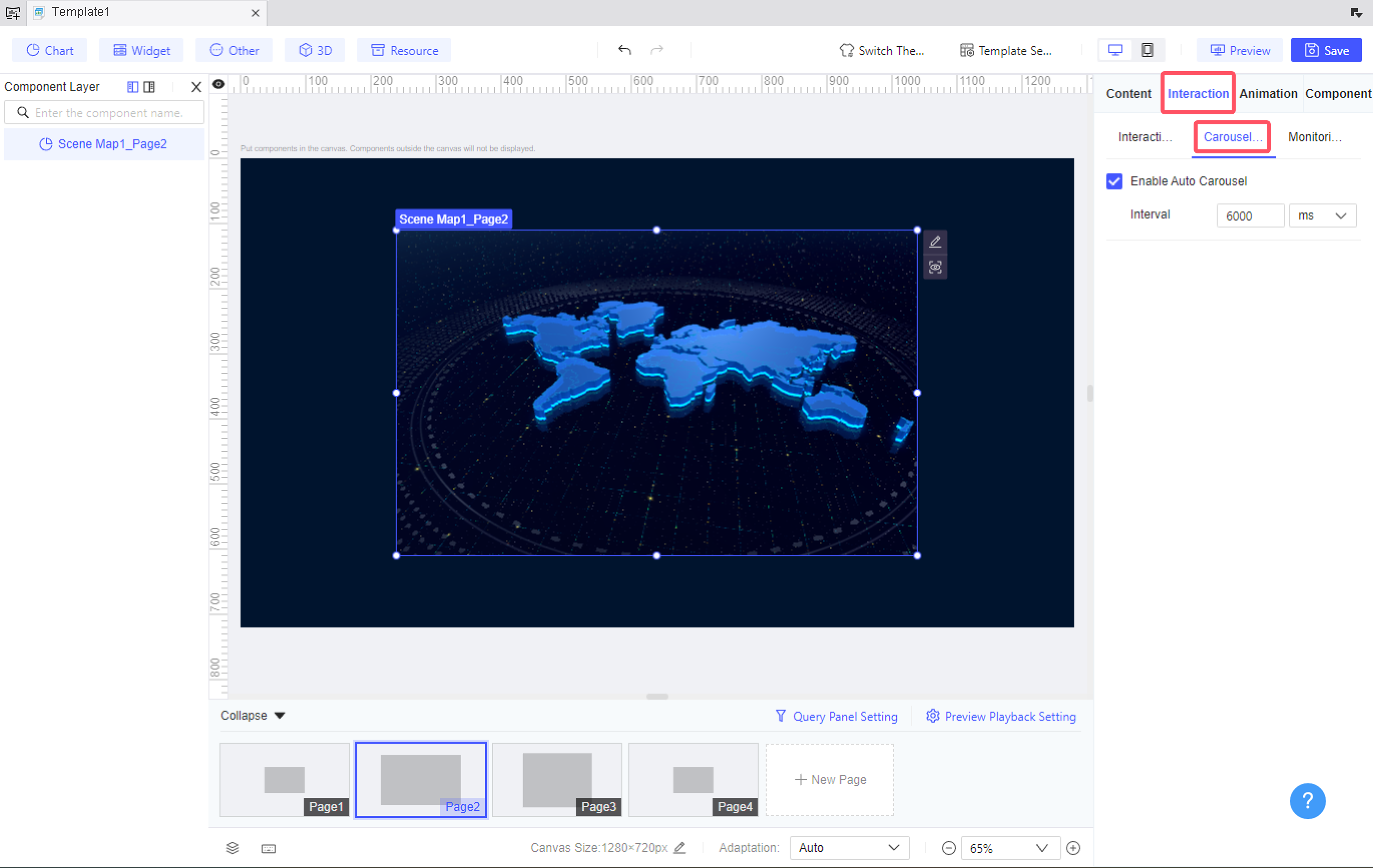Select the Page1 thumbnail
This screenshot has height=868, width=1373.
tap(285, 779)
